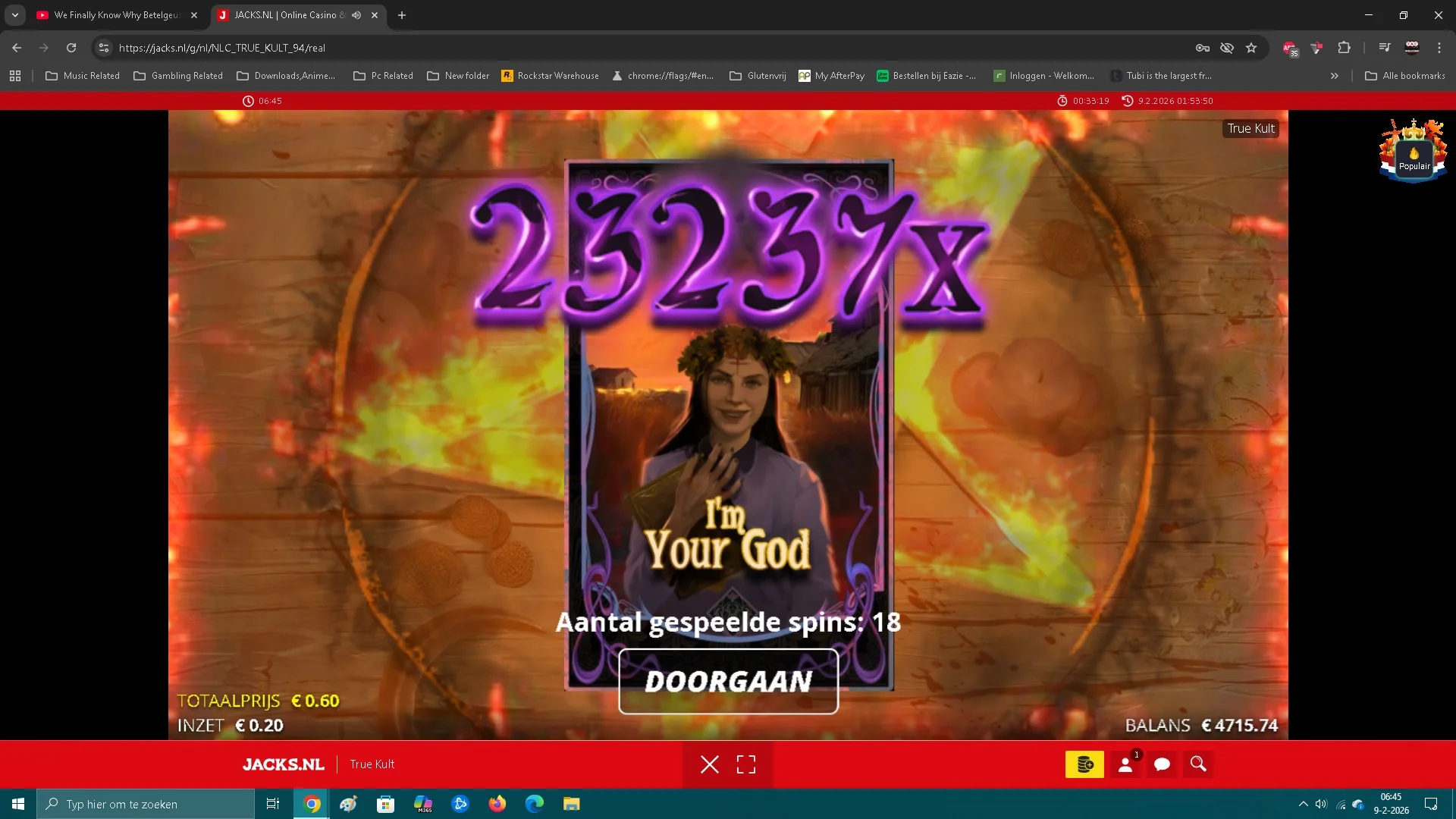
Task: Click the True Kult game title label
Action: 1250,129
